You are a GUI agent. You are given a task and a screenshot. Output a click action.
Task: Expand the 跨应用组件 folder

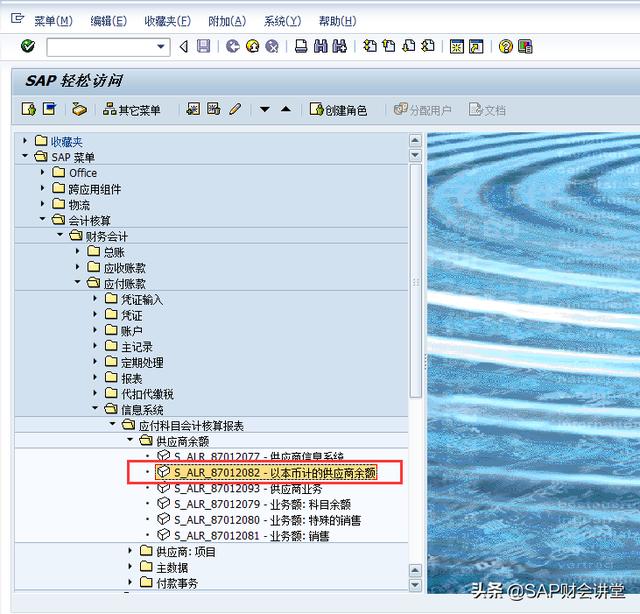[x=42, y=188]
